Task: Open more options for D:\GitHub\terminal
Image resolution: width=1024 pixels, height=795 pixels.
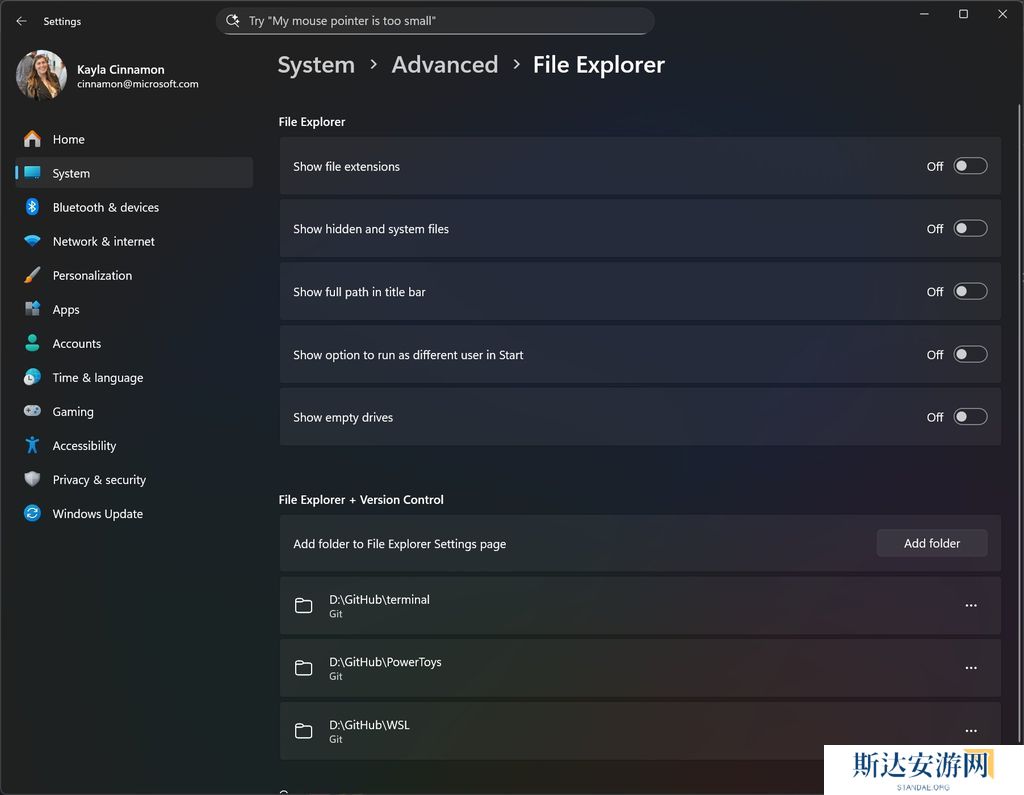Action: click(970, 605)
